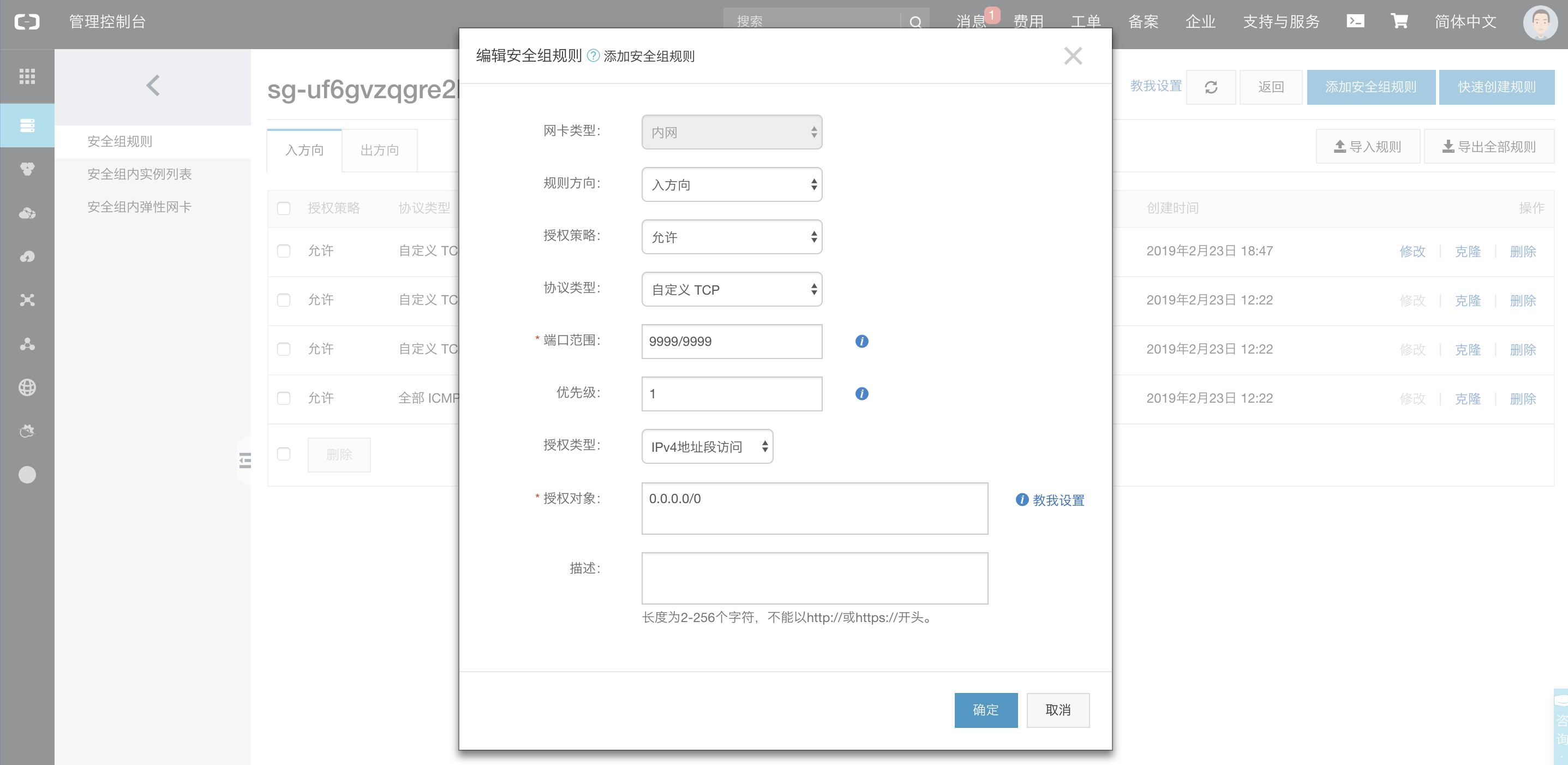
Task: Click the search magnifier icon
Action: click(915, 22)
